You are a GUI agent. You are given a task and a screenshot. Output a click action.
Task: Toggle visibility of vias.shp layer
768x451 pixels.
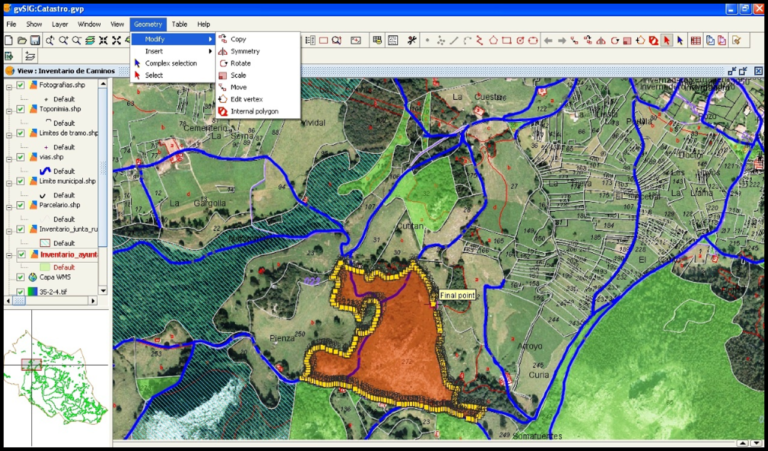click(x=21, y=157)
